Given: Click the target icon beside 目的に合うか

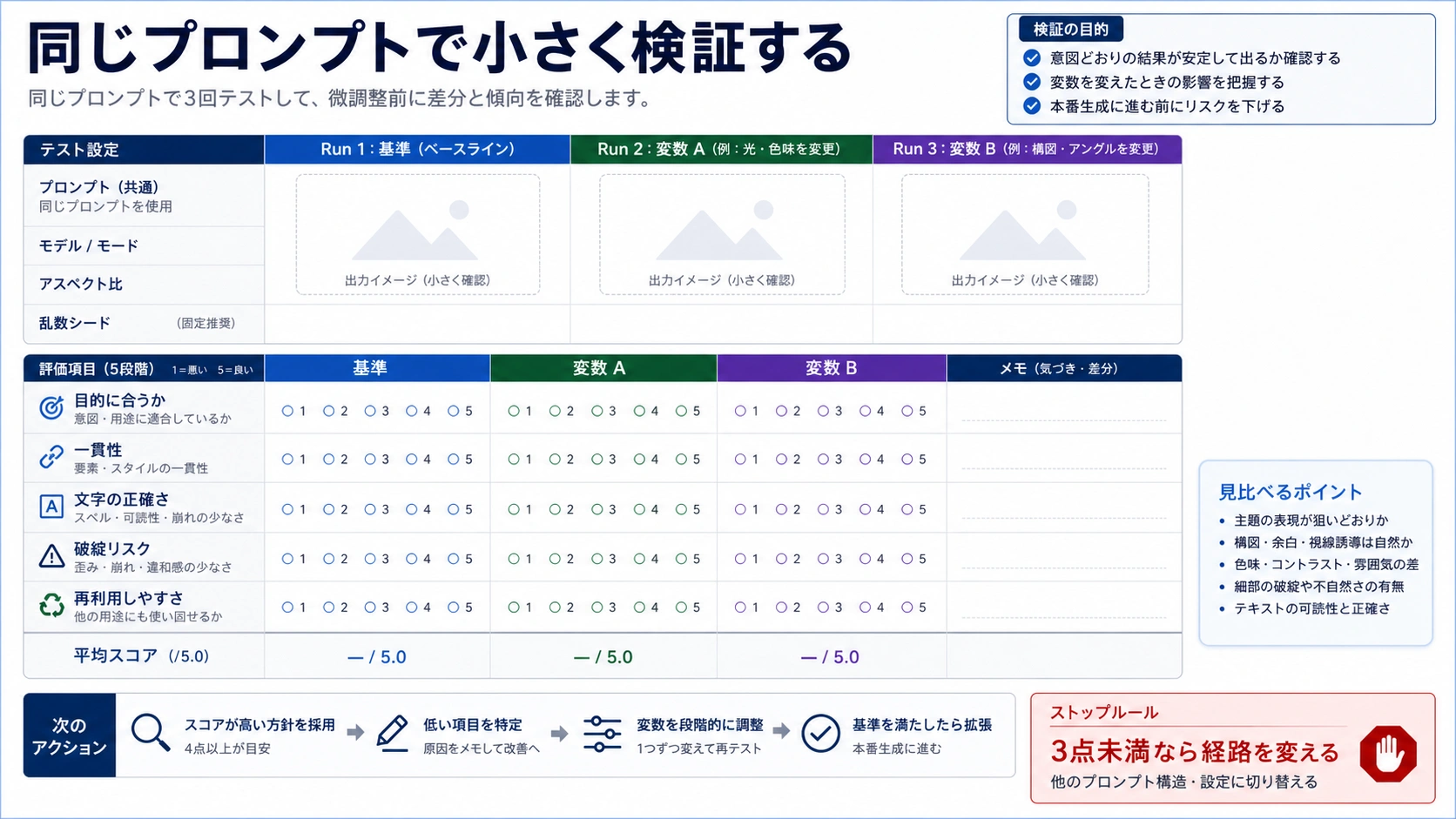Looking at the screenshot, I should (51, 407).
